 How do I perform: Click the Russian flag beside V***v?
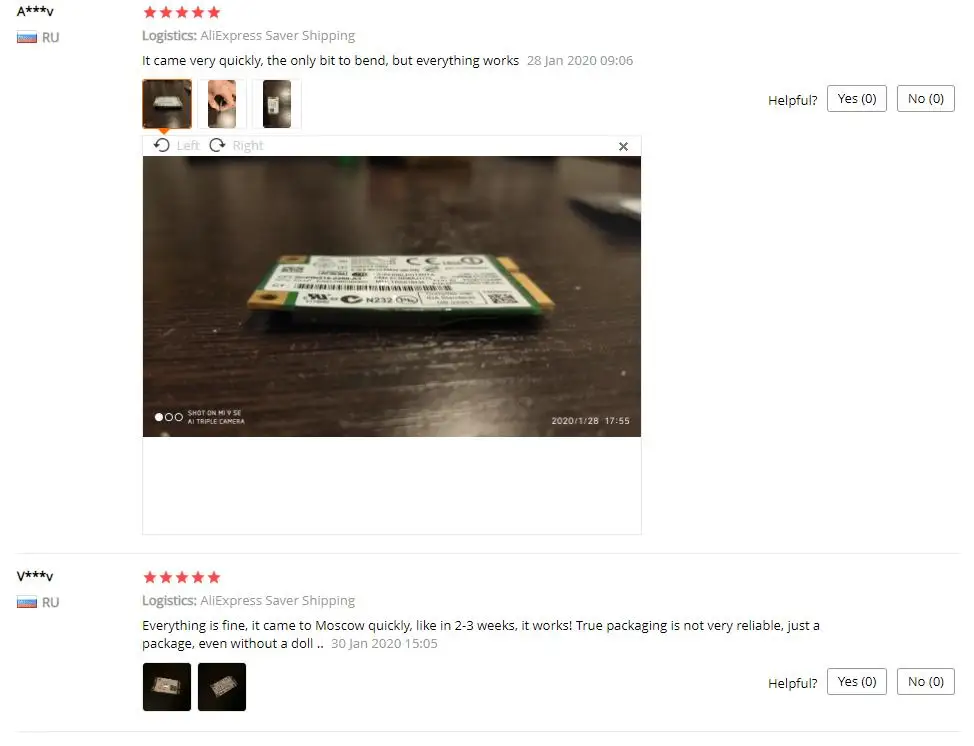click(27, 602)
